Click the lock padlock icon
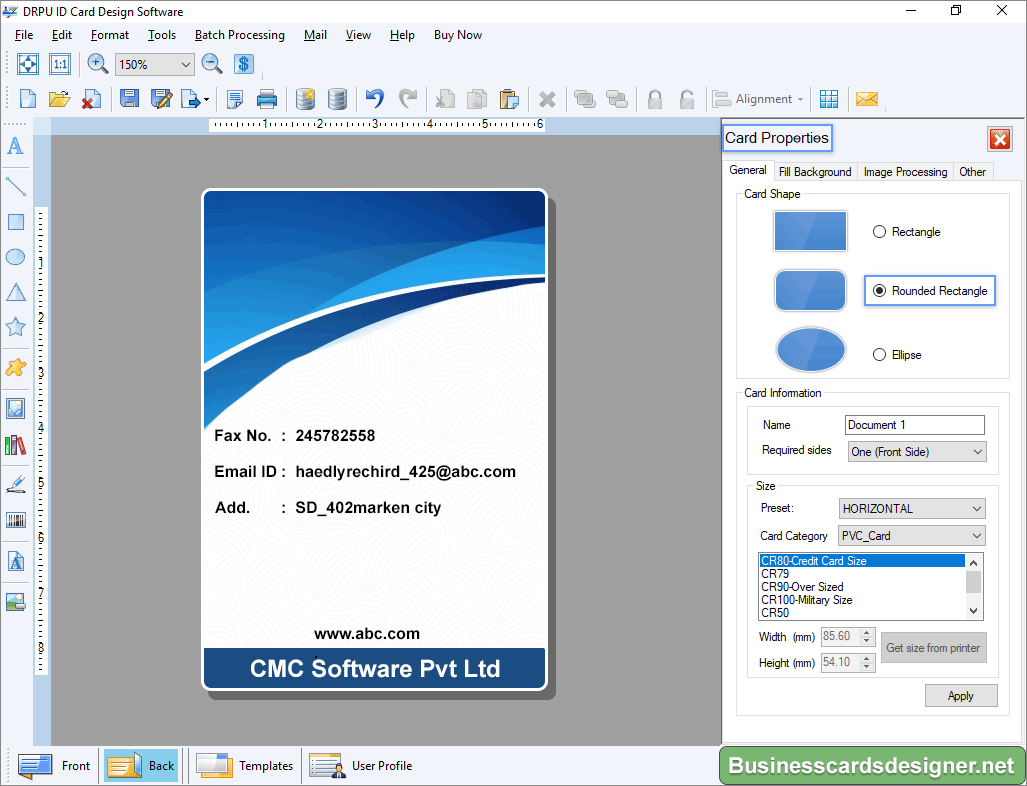 pyautogui.click(x=654, y=99)
